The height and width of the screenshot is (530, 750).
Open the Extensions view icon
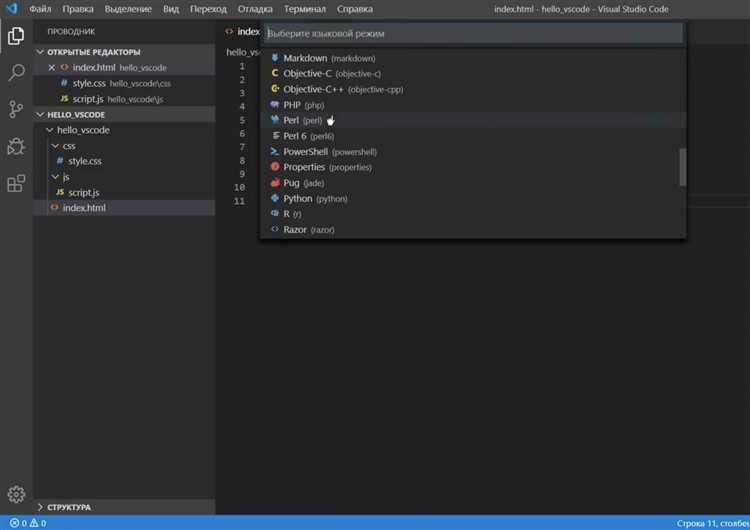click(16, 184)
